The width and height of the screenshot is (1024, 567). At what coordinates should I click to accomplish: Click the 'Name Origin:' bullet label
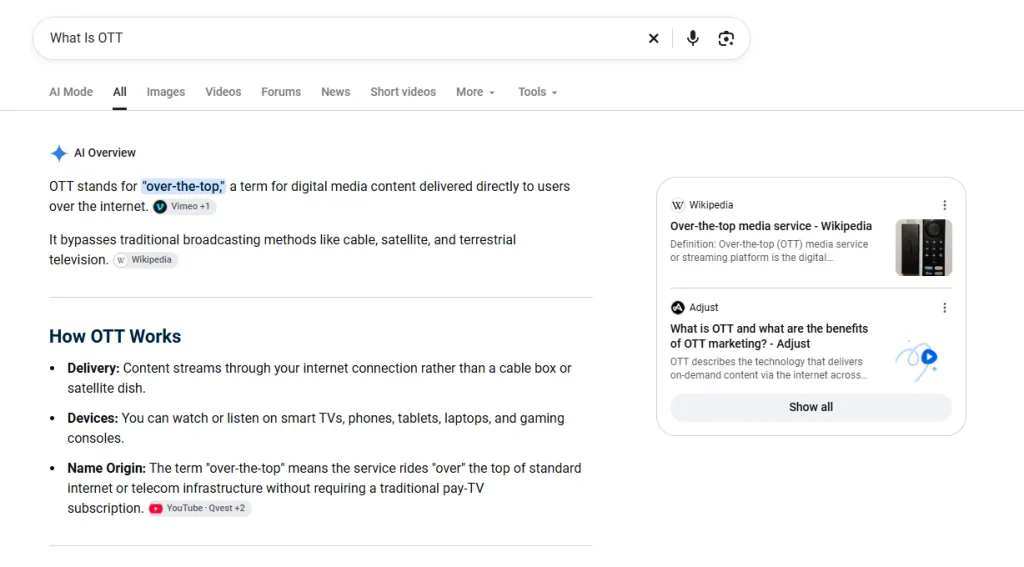click(106, 468)
